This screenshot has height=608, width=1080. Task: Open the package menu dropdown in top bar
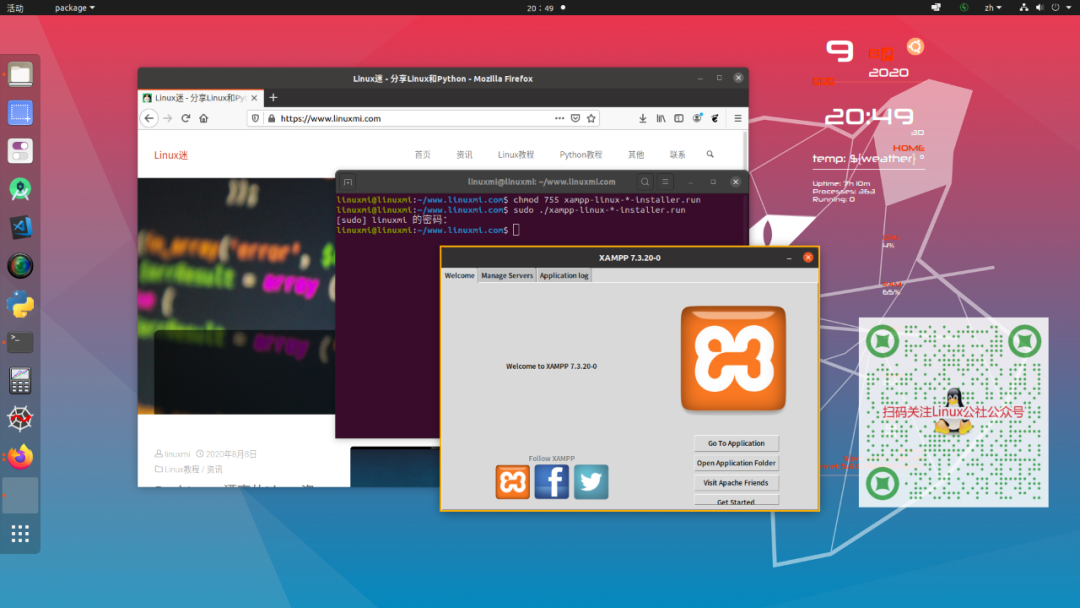coord(74,8)
